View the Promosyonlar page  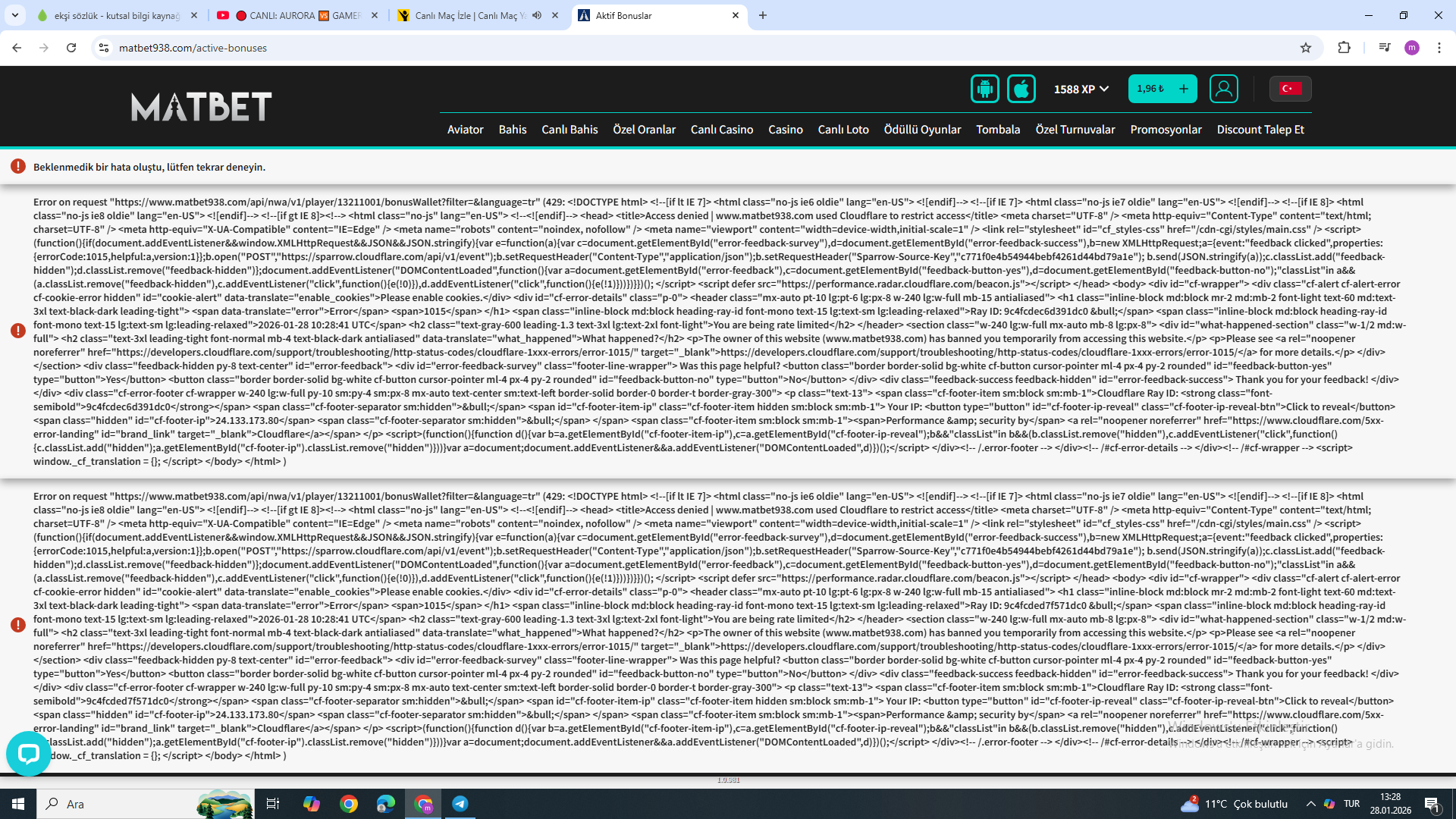pos(1166,130)
